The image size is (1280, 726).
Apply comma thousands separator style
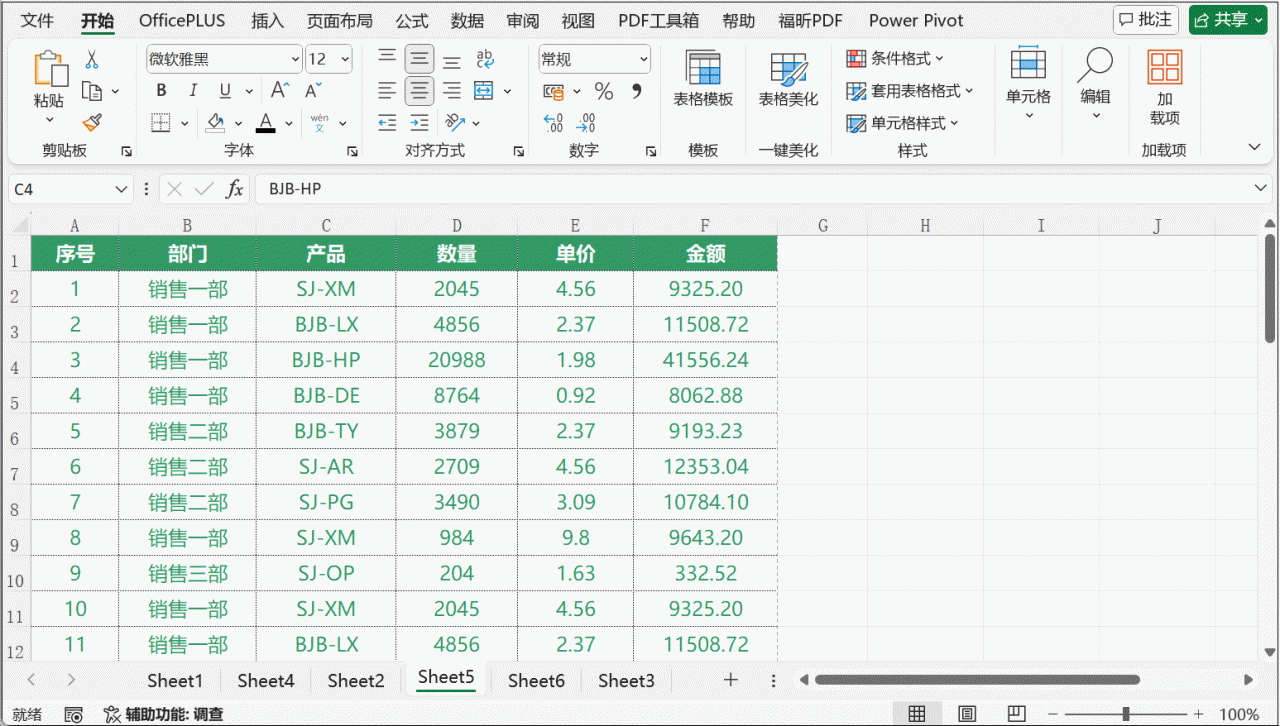[636, 91]
